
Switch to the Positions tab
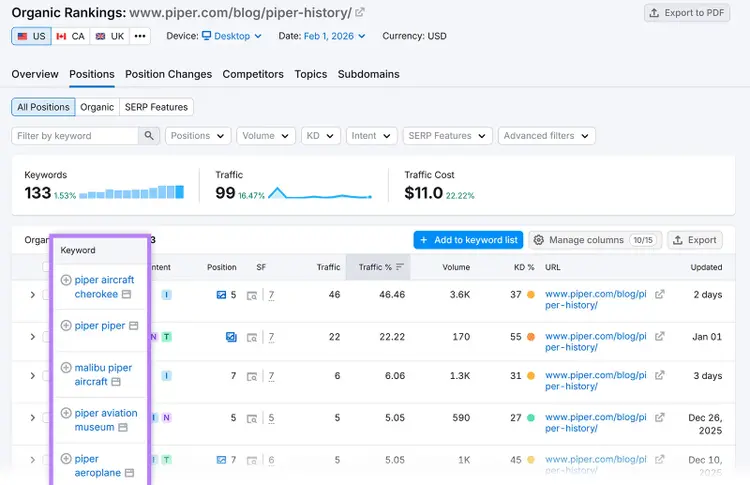[x=92, y=74]
